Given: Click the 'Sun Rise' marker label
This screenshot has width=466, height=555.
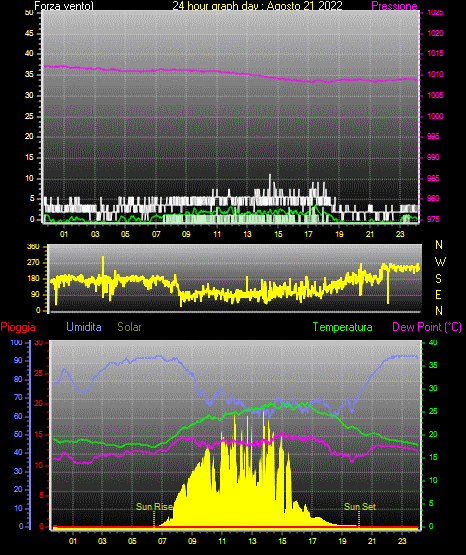Looking at the screenshot, I should tap(154, 507).
